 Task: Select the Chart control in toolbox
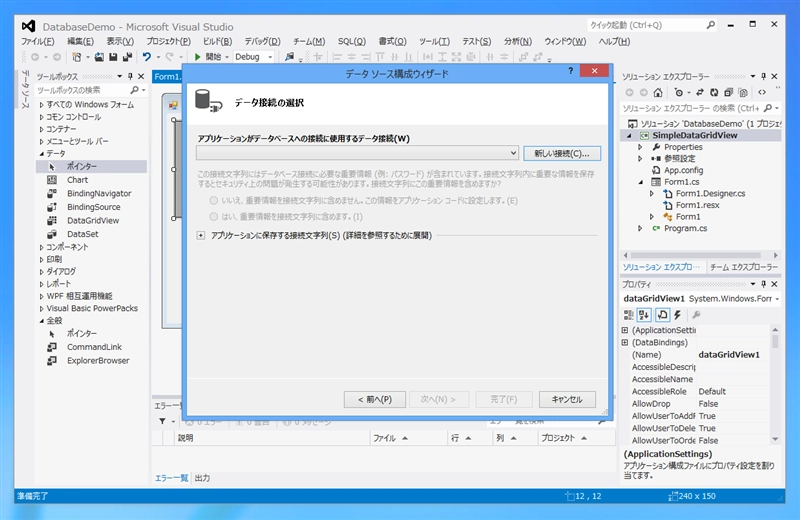pyautogui.click(x=77, y=180)
